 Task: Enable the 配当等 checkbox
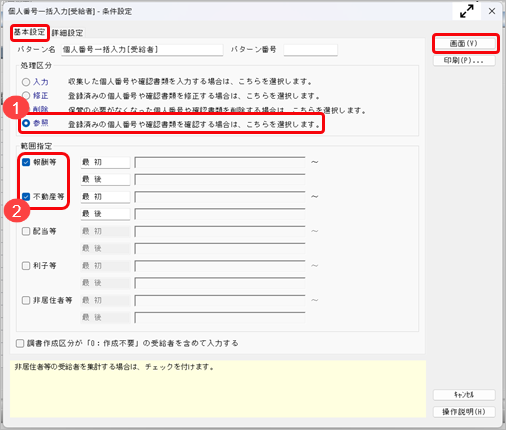(x=26, y=231)
